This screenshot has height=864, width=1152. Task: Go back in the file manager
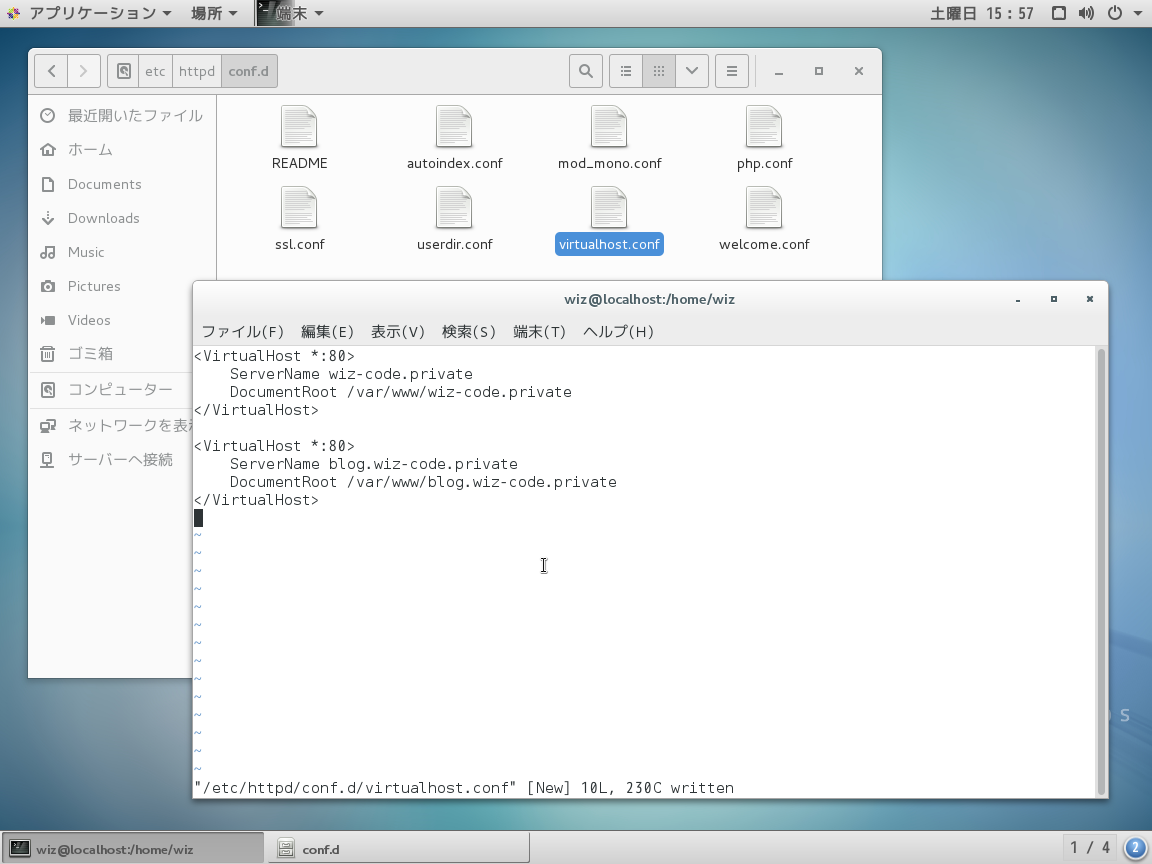(51, 71)
